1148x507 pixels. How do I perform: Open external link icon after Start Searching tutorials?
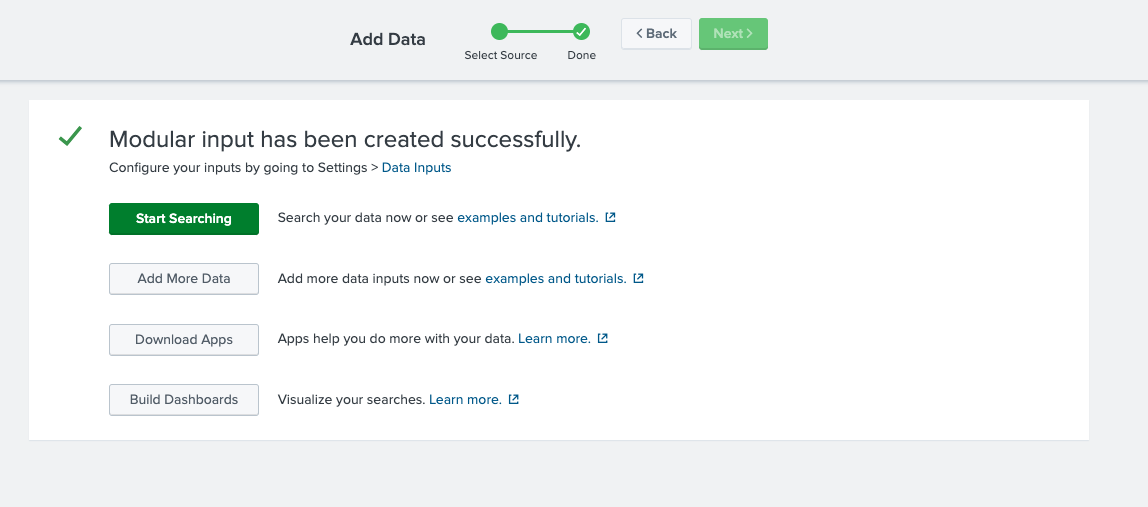[x=611, y=218]
